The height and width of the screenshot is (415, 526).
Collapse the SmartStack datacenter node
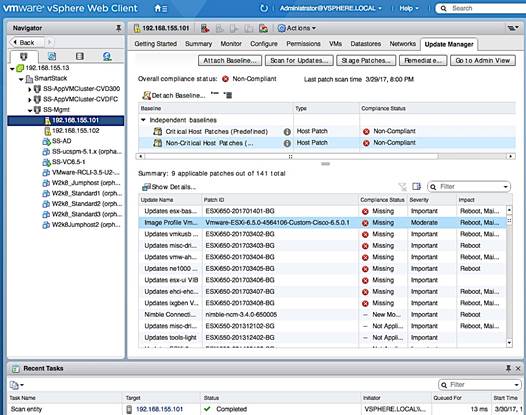[x=21, y=79]
